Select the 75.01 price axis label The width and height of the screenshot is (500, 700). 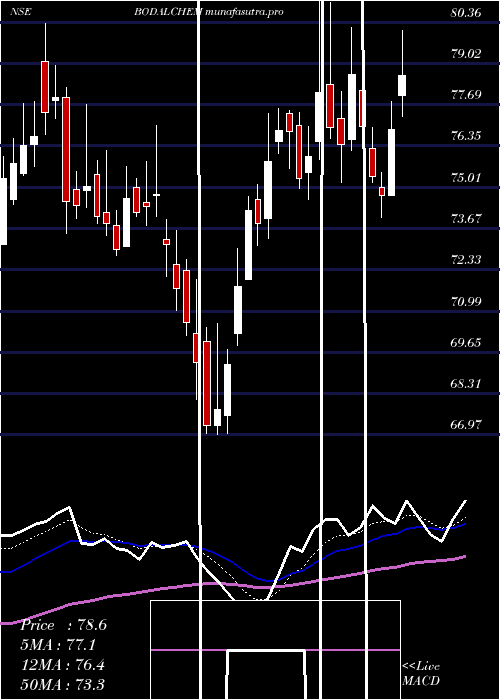(466, 177)
